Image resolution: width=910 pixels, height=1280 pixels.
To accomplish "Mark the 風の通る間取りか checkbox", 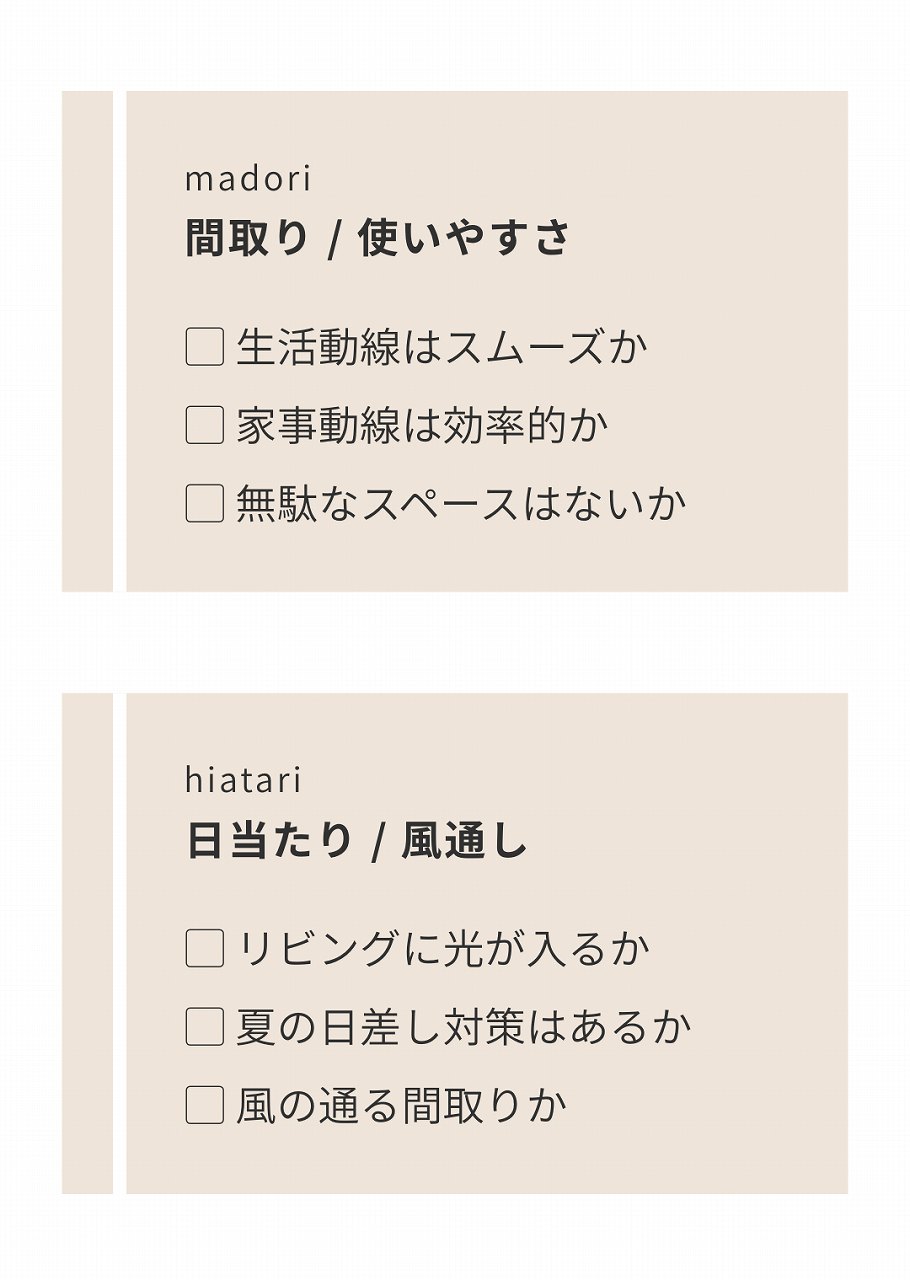I will pyautogui.click(x=204, y=1105).
